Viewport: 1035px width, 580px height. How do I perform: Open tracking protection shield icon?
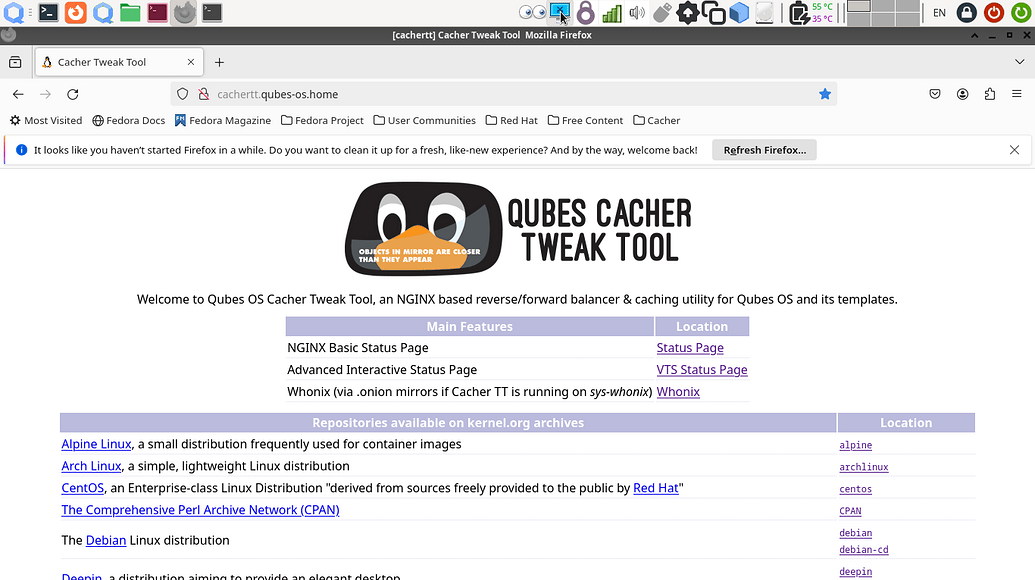[x=183, y=94]
